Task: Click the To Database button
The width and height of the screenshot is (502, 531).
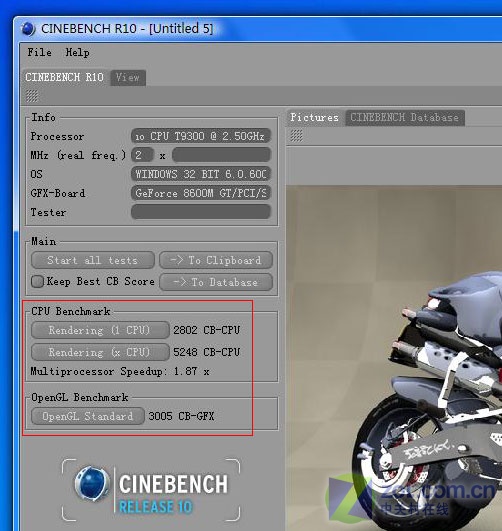Action: click(216, 282)
